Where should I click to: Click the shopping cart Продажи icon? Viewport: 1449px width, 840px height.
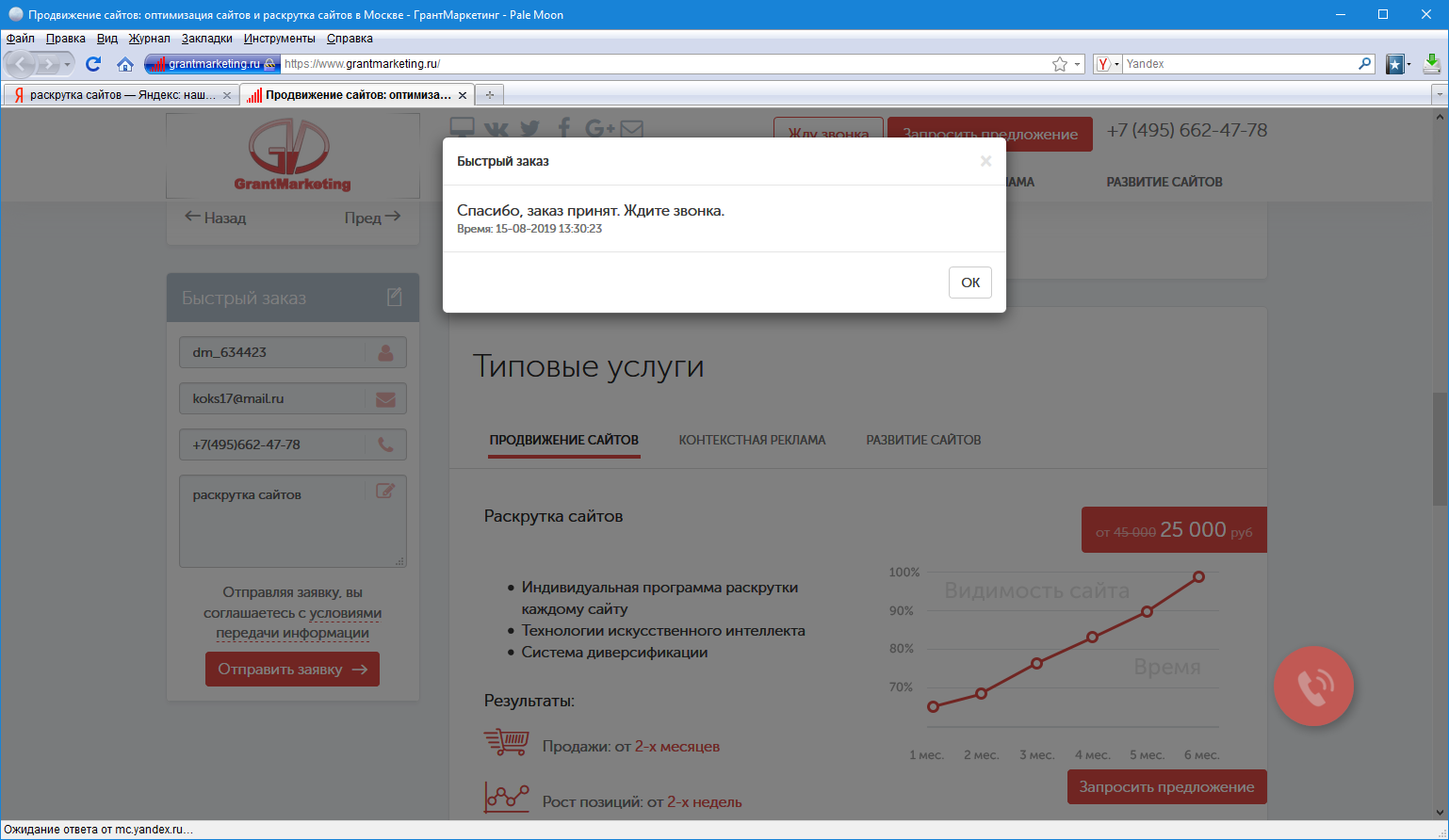coord(506,742)
